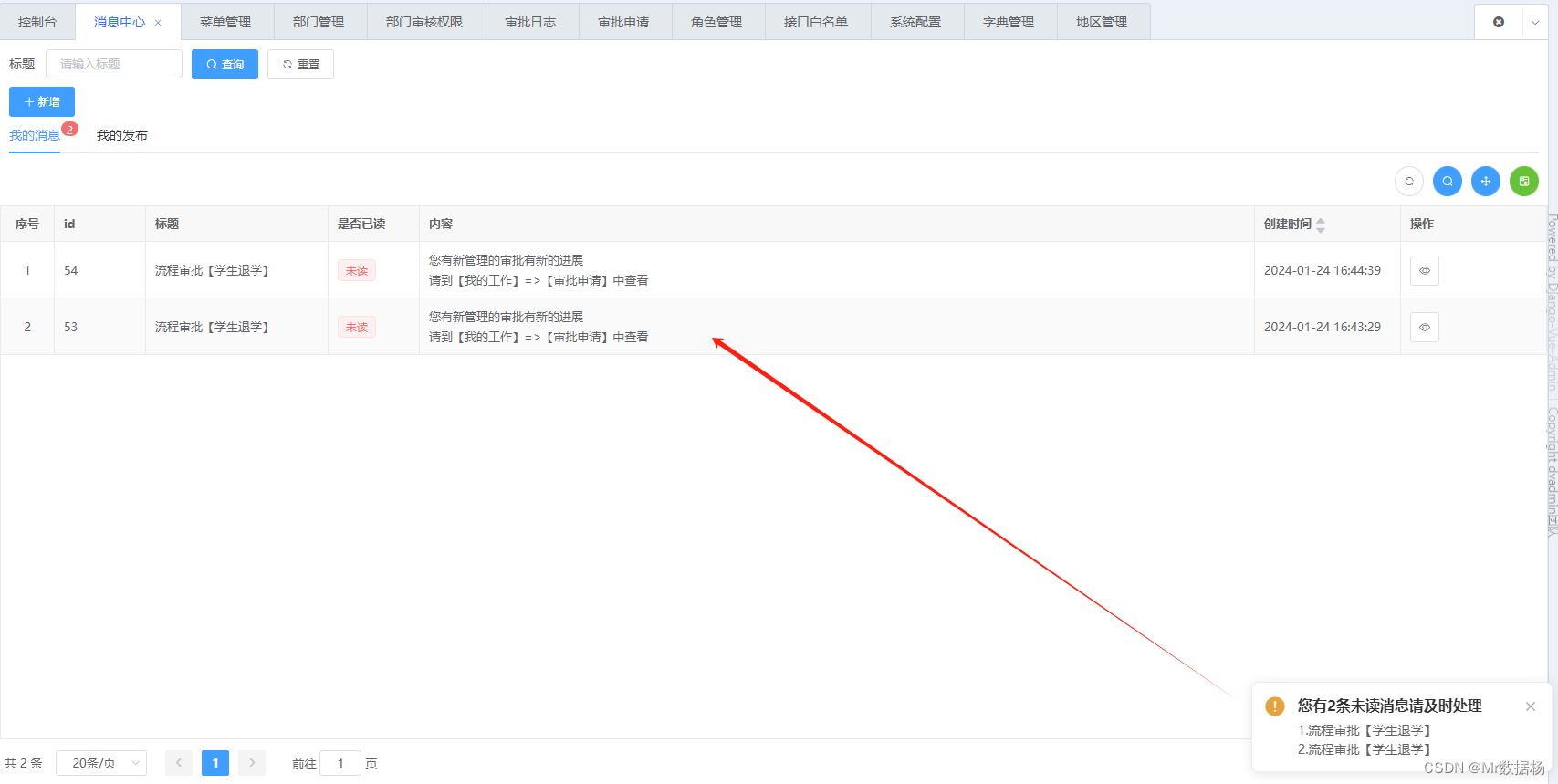Screen dimensions: 1558x784
Task: Open the 系统配置 tab
Action: [x=915, y=22]
